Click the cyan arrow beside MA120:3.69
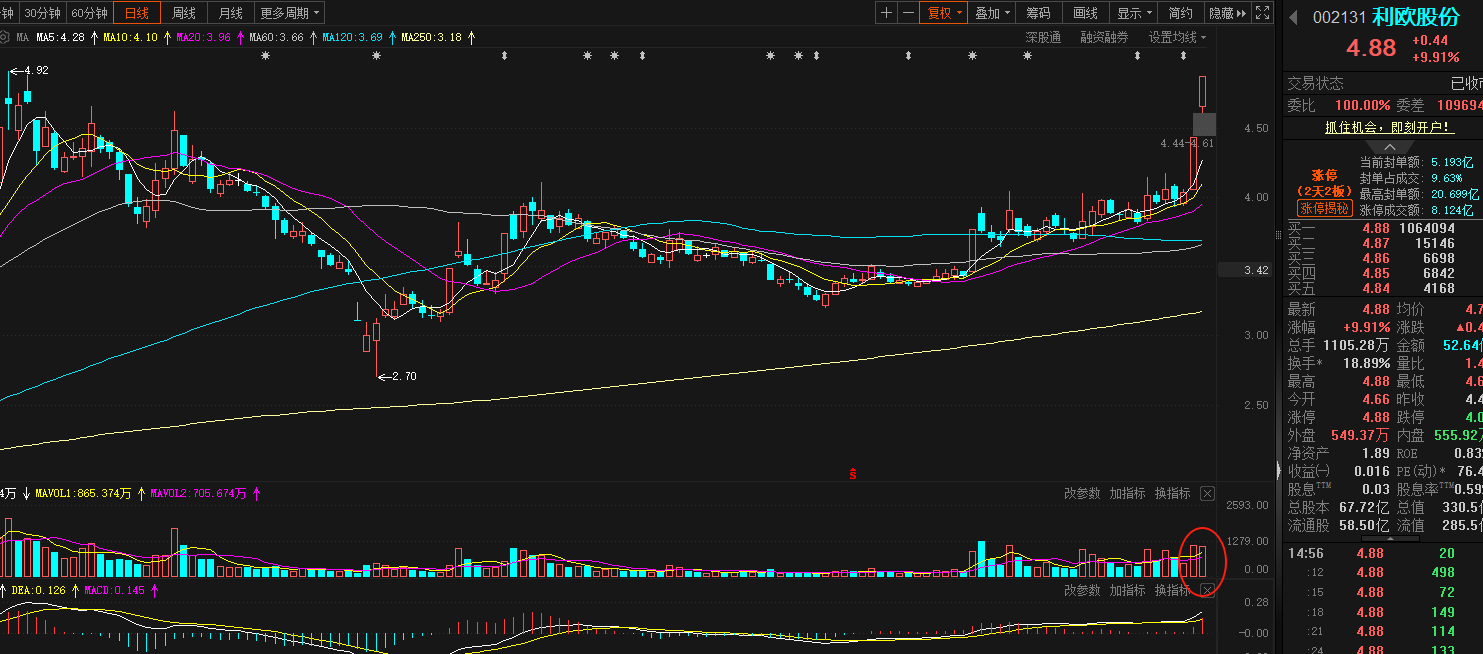1483x654 pixels. [391, 37]
